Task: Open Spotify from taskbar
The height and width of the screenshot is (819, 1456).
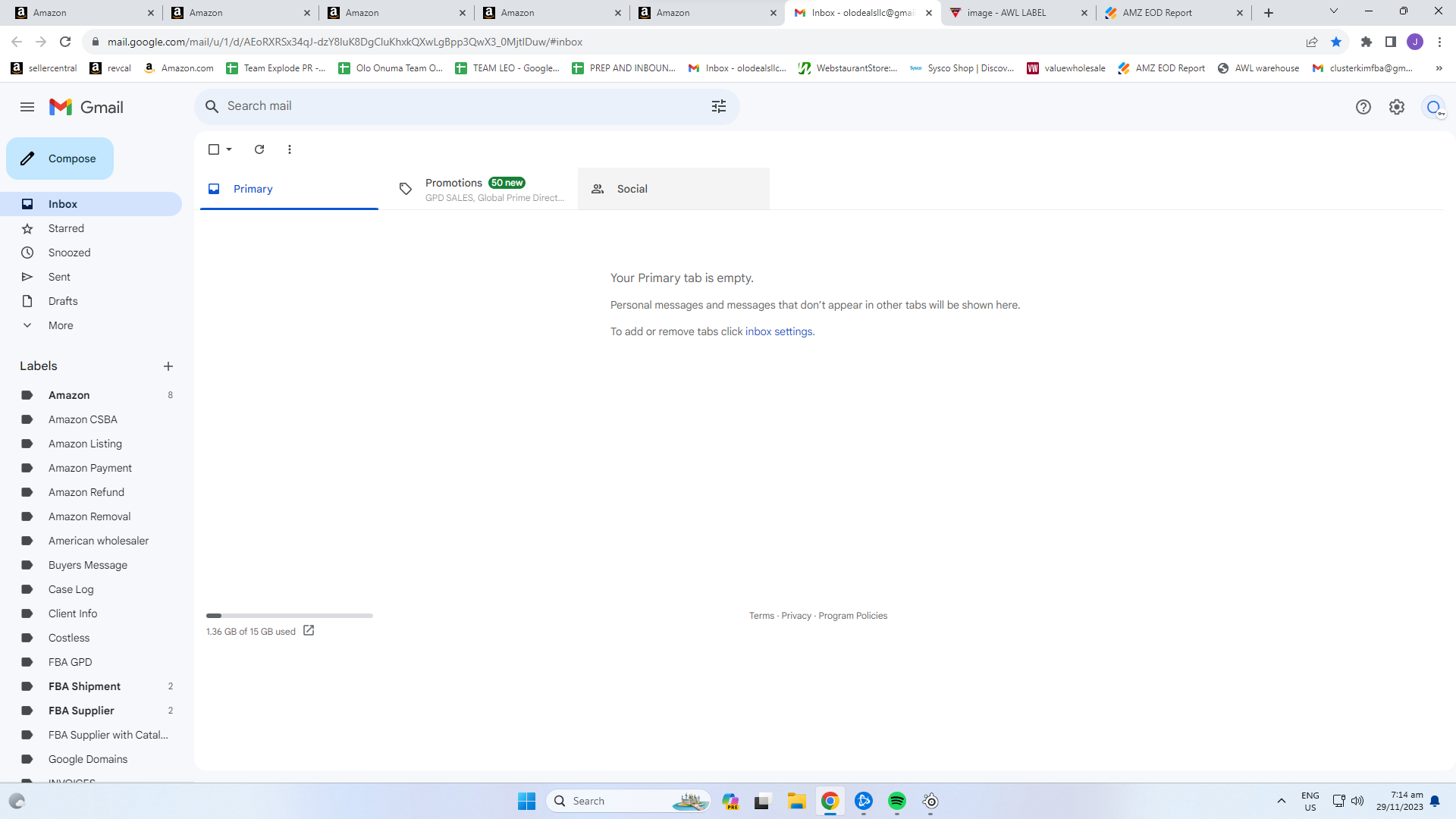Action: click(897, 801)
